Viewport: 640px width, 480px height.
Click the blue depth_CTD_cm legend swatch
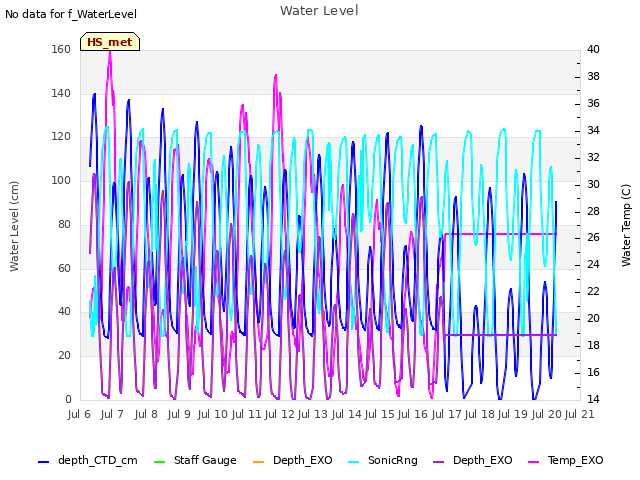click(43, 462)
